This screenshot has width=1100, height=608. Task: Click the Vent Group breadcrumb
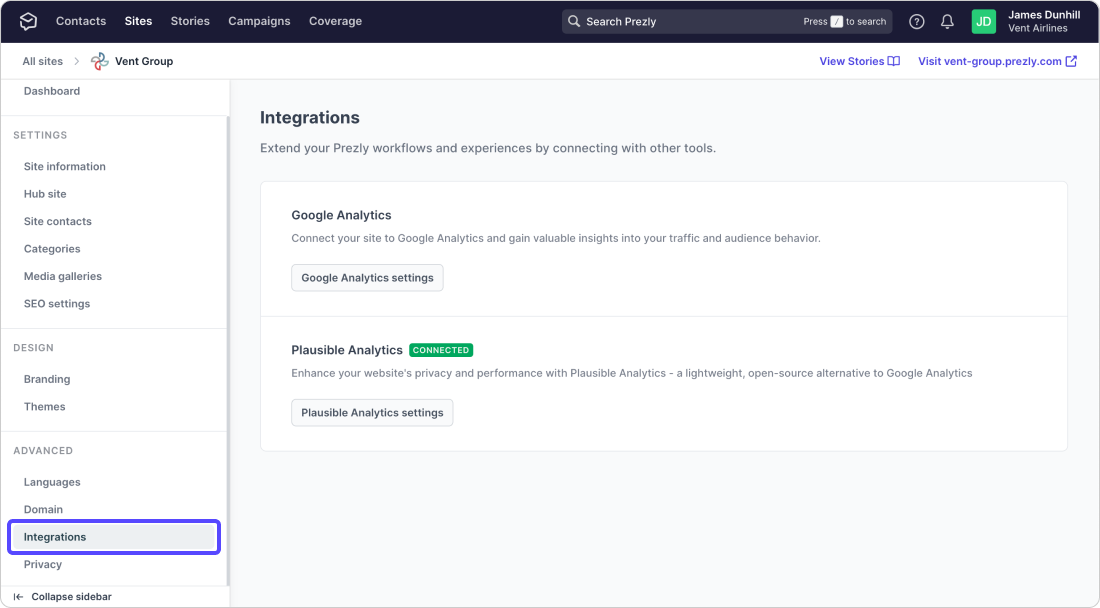pyautogui.click(x=144, y=61)
